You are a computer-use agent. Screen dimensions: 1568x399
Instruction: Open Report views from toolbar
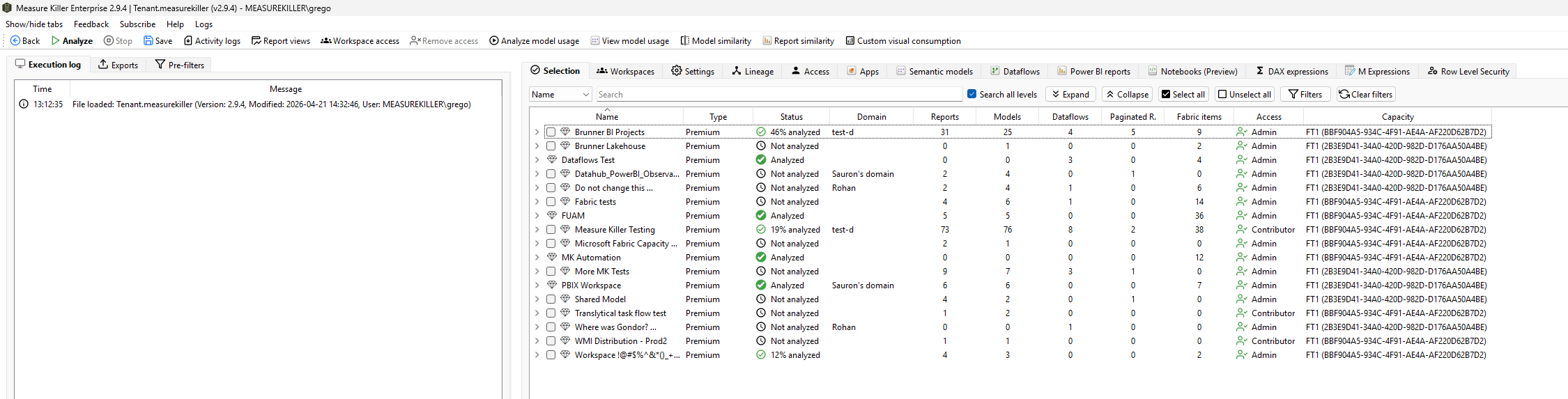[280, 41]
